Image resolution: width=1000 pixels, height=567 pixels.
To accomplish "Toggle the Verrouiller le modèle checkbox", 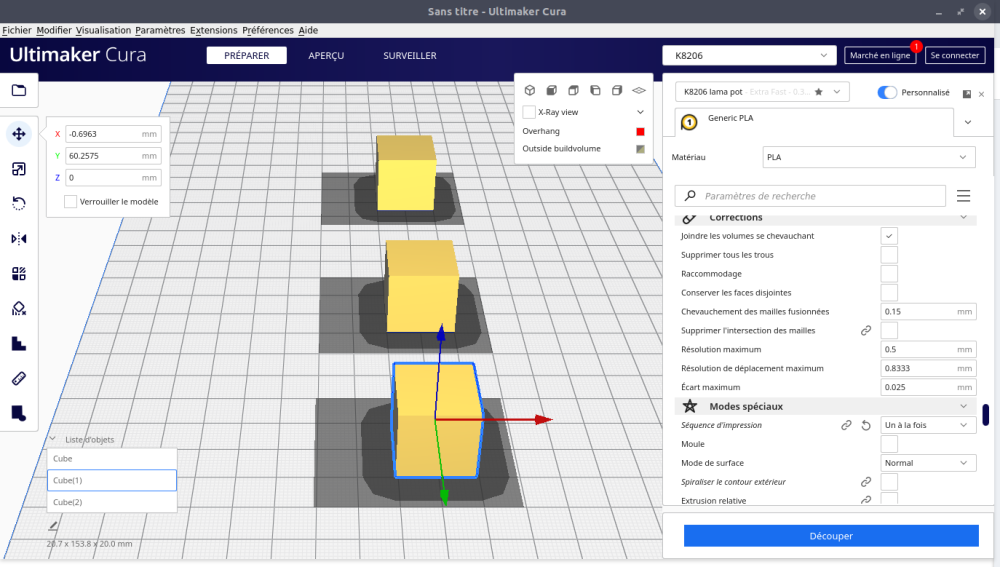I will [x=71, y=202].
